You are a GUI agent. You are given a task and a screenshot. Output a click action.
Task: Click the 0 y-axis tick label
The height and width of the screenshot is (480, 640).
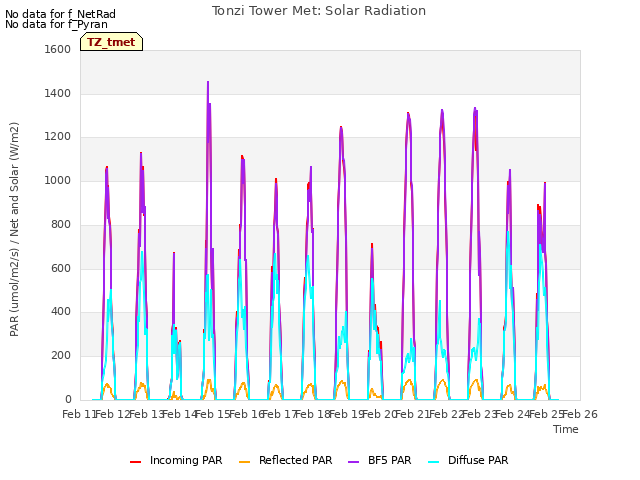pos(68,399)
